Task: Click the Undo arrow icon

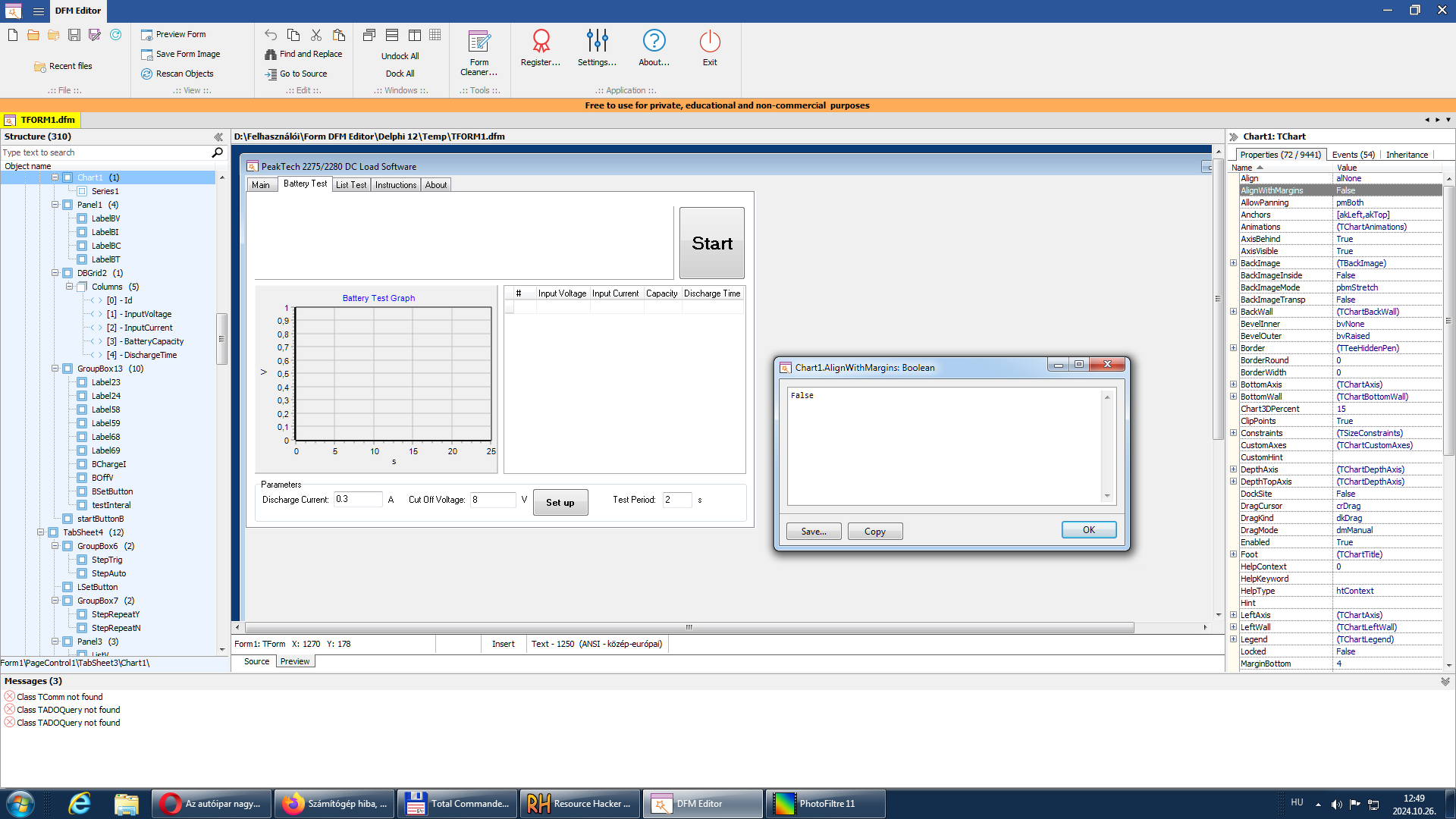Action: 271,35
